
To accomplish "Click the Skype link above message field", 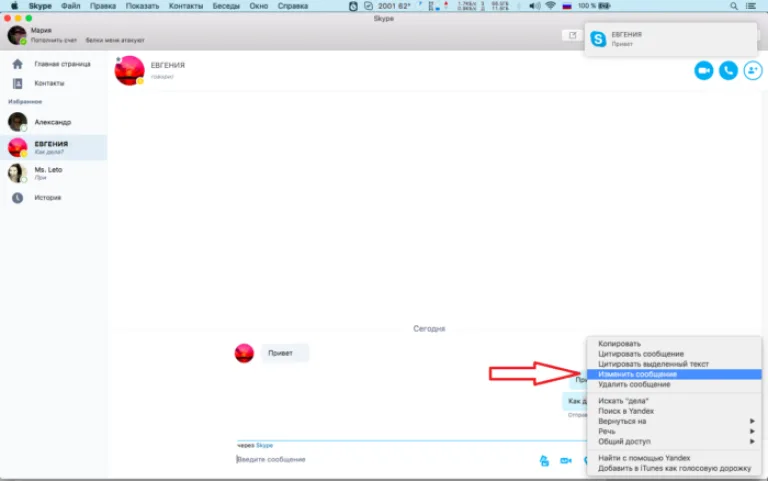I will coord(264,445).
